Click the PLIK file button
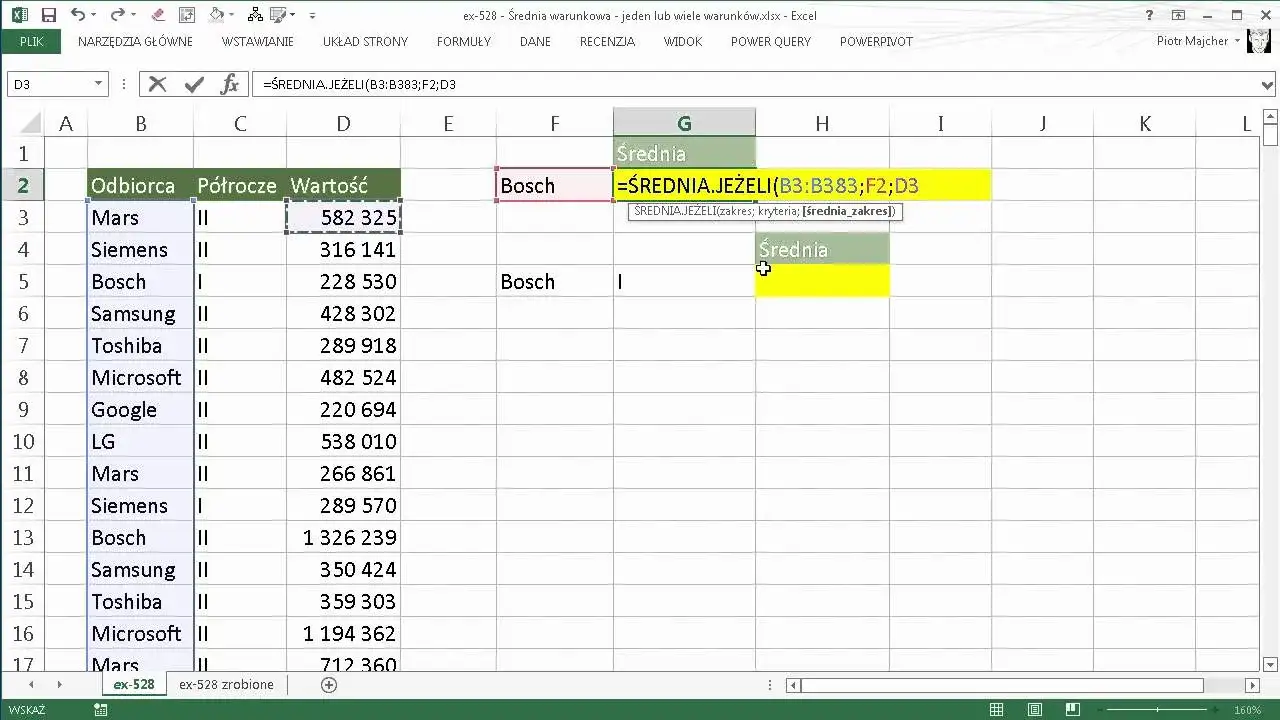The image size is (1280, 720). pos(30,41)
